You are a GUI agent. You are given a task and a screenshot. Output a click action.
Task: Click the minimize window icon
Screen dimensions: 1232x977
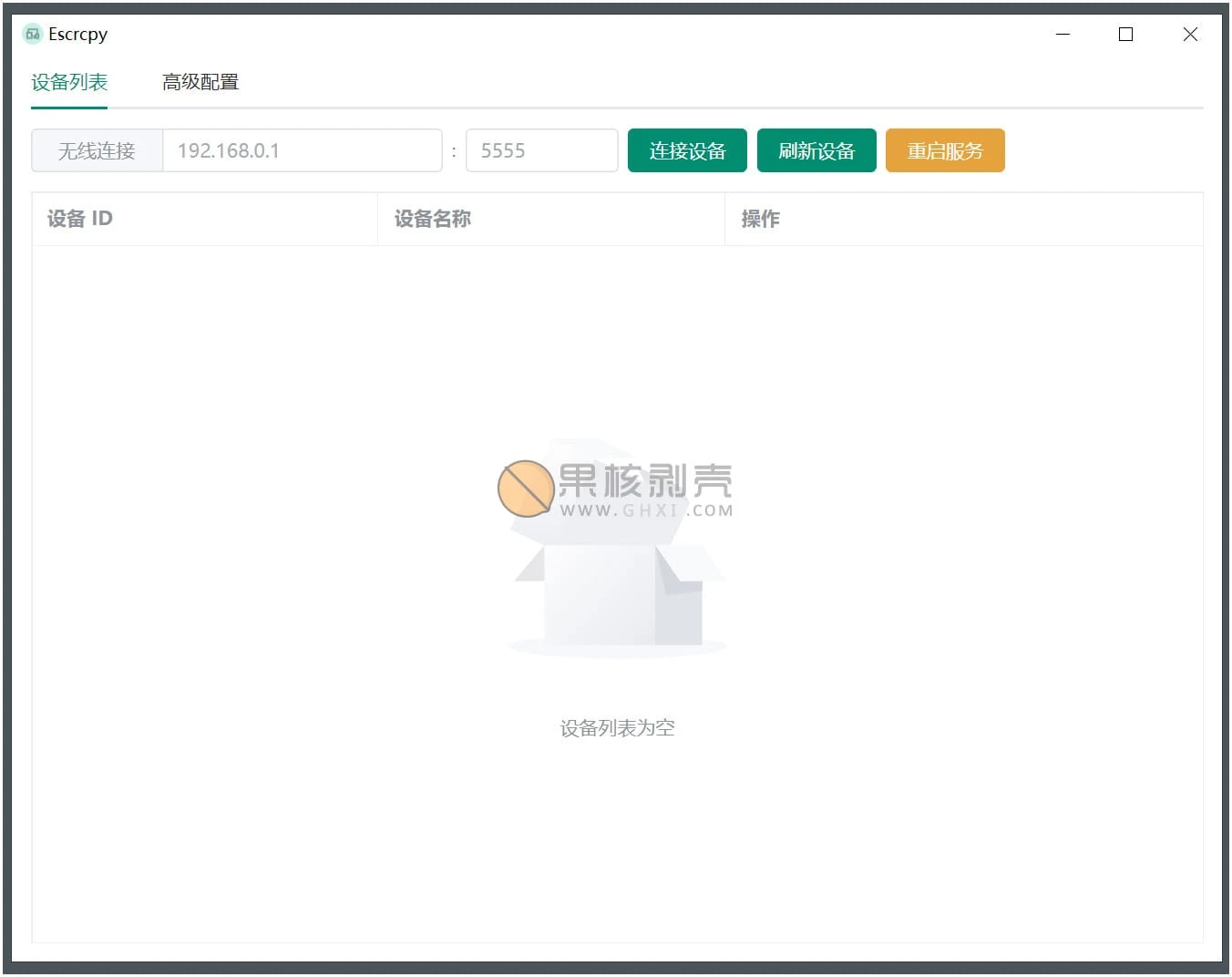1063,34
